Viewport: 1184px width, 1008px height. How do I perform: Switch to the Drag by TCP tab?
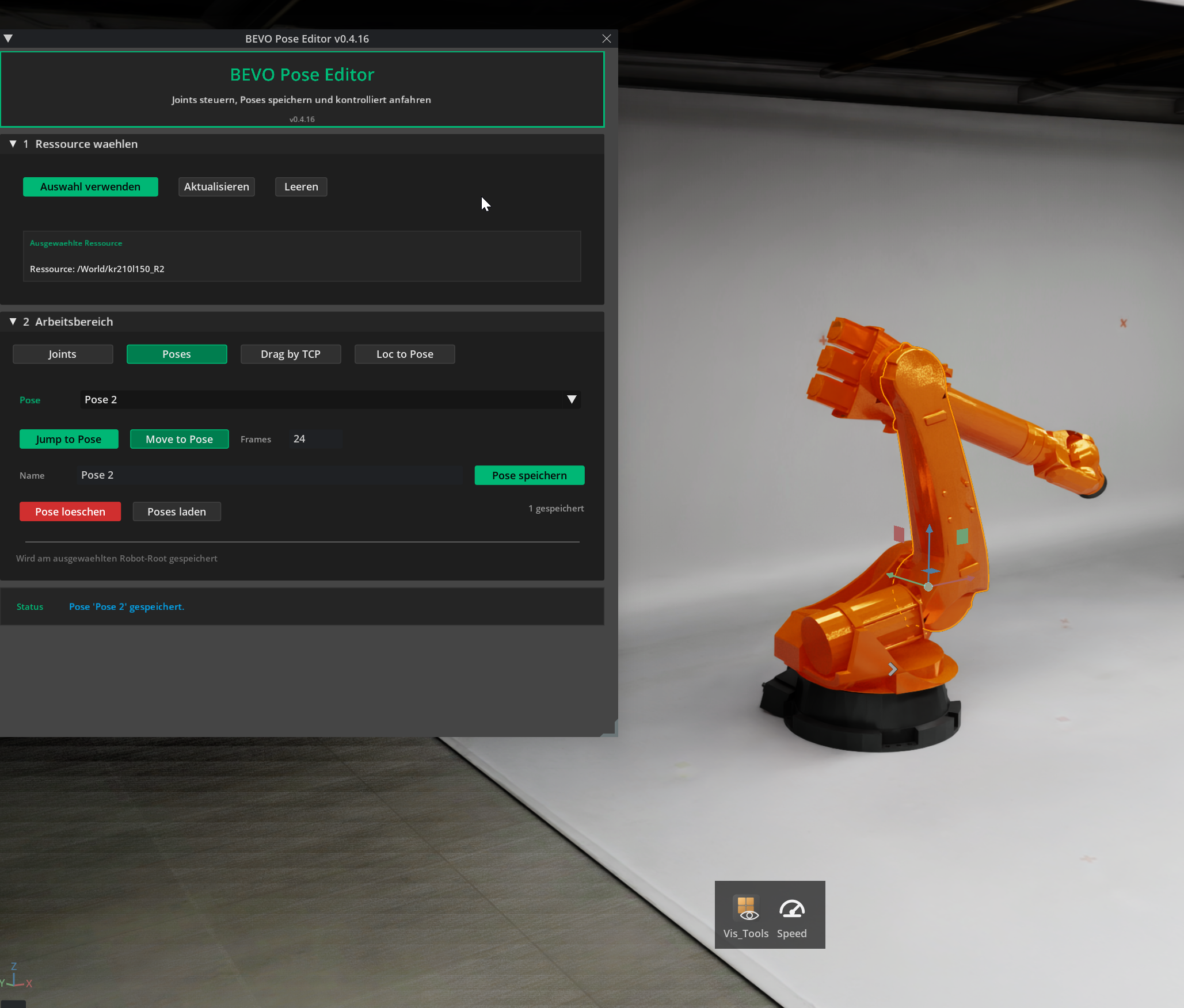(291, 354)
